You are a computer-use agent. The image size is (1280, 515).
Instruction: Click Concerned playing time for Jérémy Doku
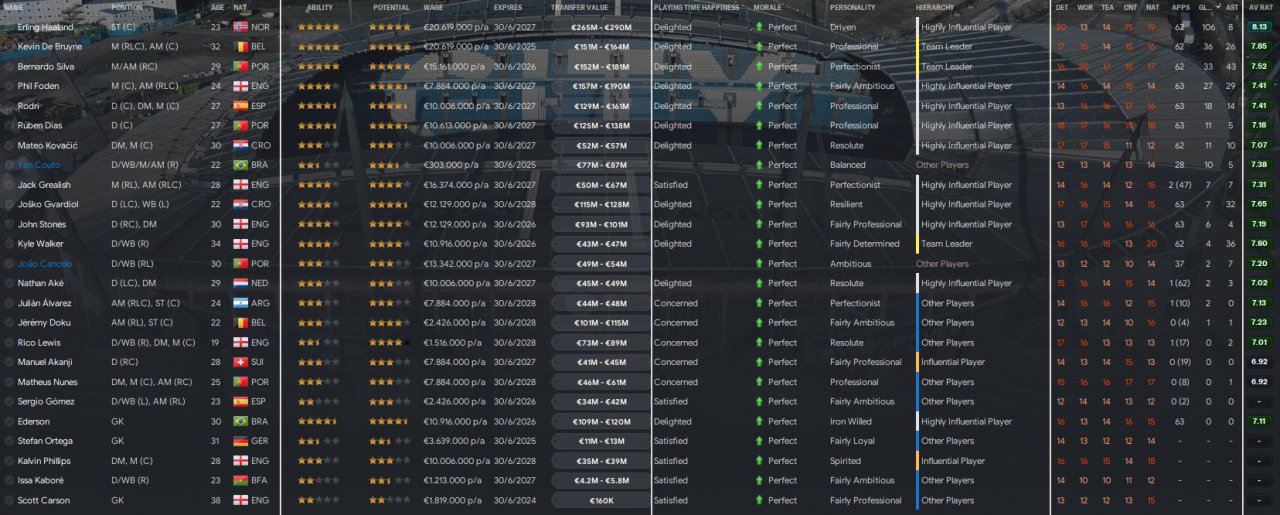(676, 323)
